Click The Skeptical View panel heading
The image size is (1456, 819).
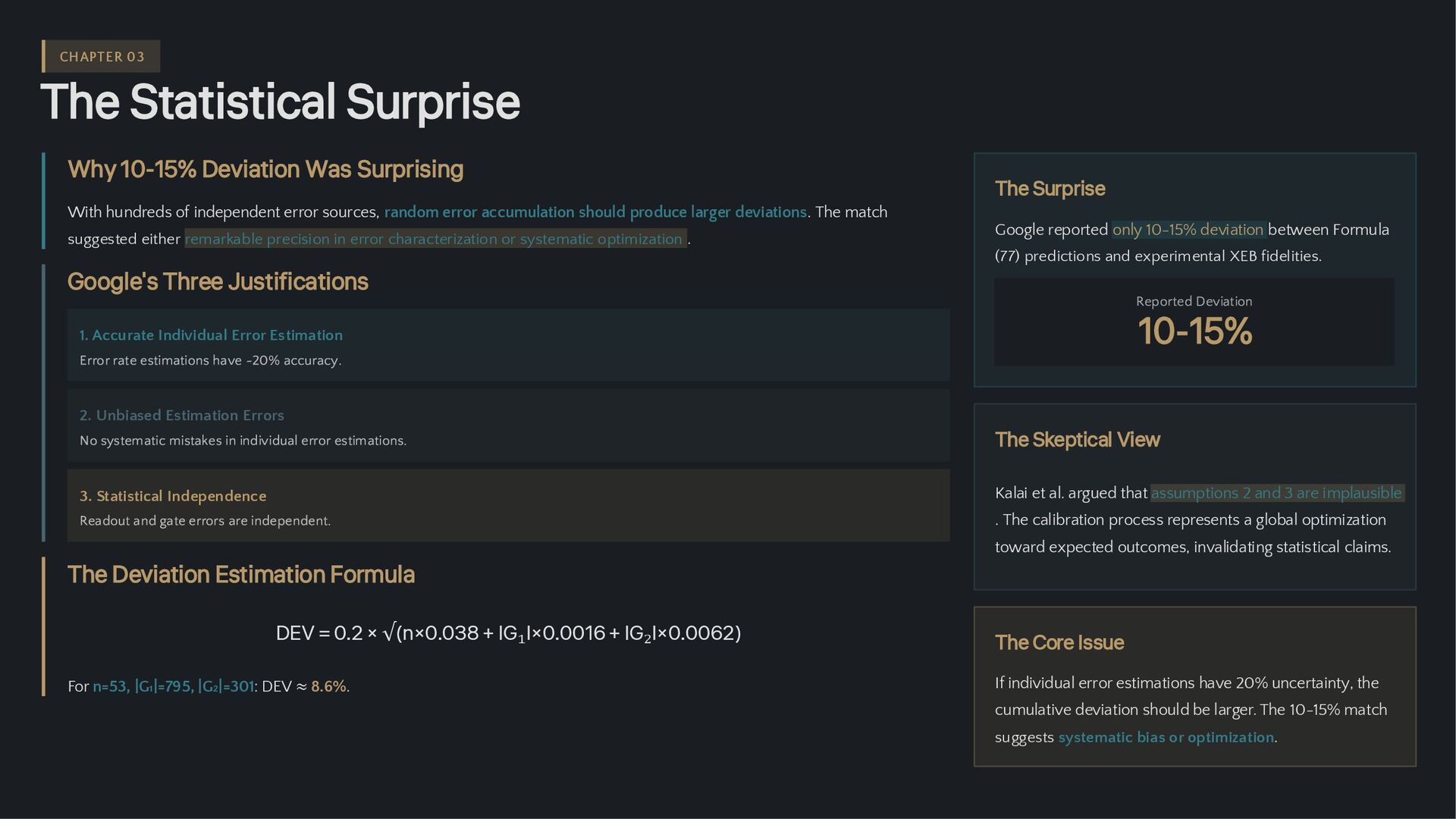(1077, 440)
